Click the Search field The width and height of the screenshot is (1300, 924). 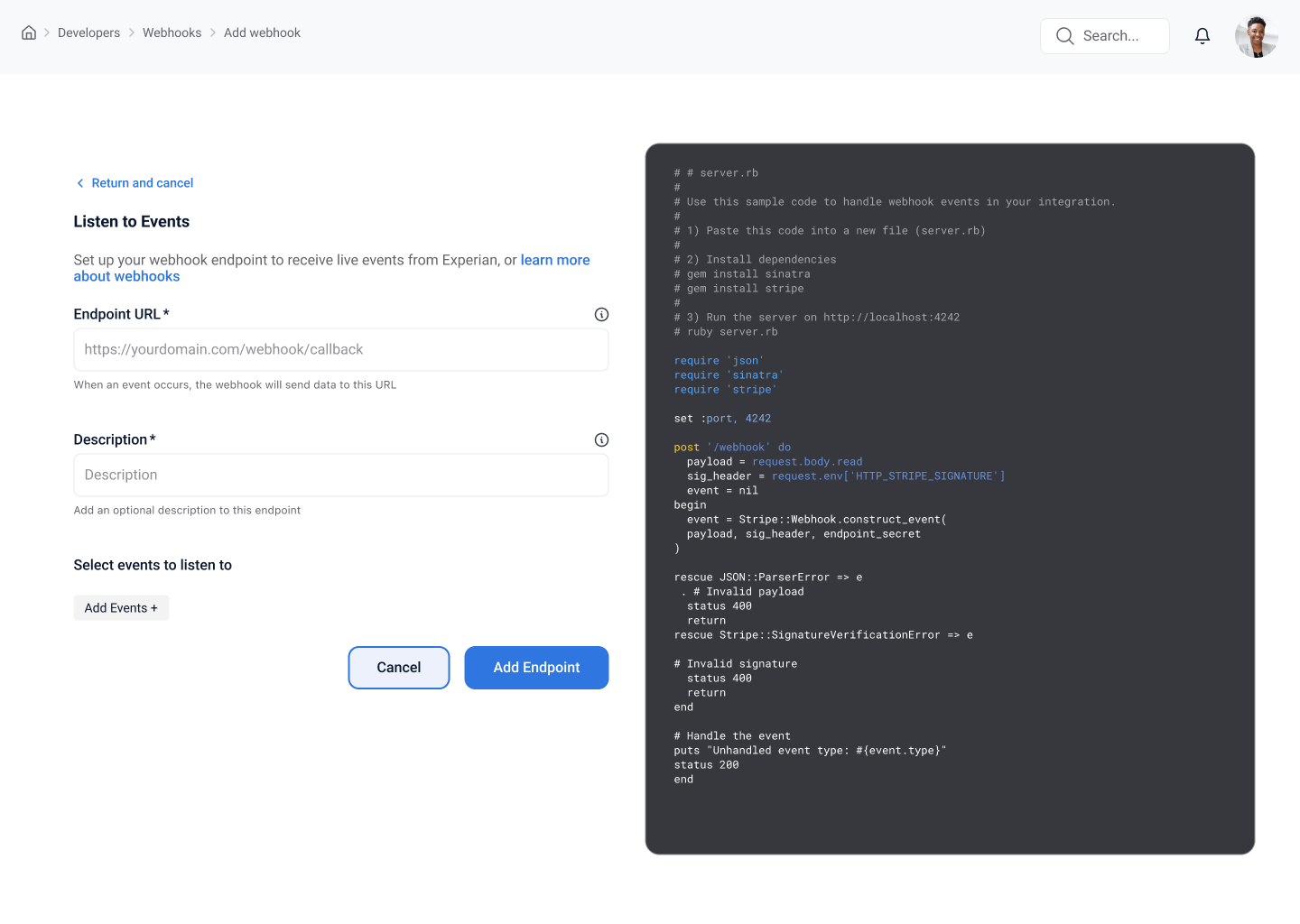(x=1104, y=36)
